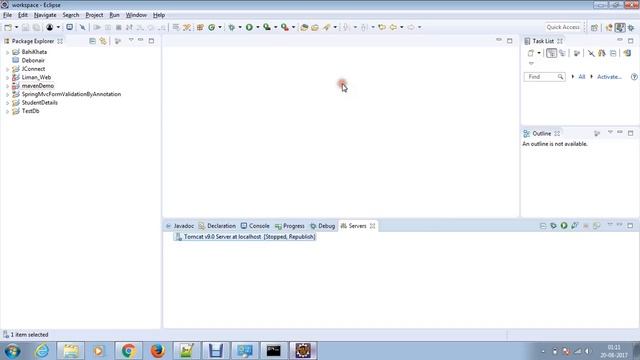The height and width of the screenshot is (360, 640).
Task: Expand the StudentDetails project node
Action: click(x=7, y=103)
